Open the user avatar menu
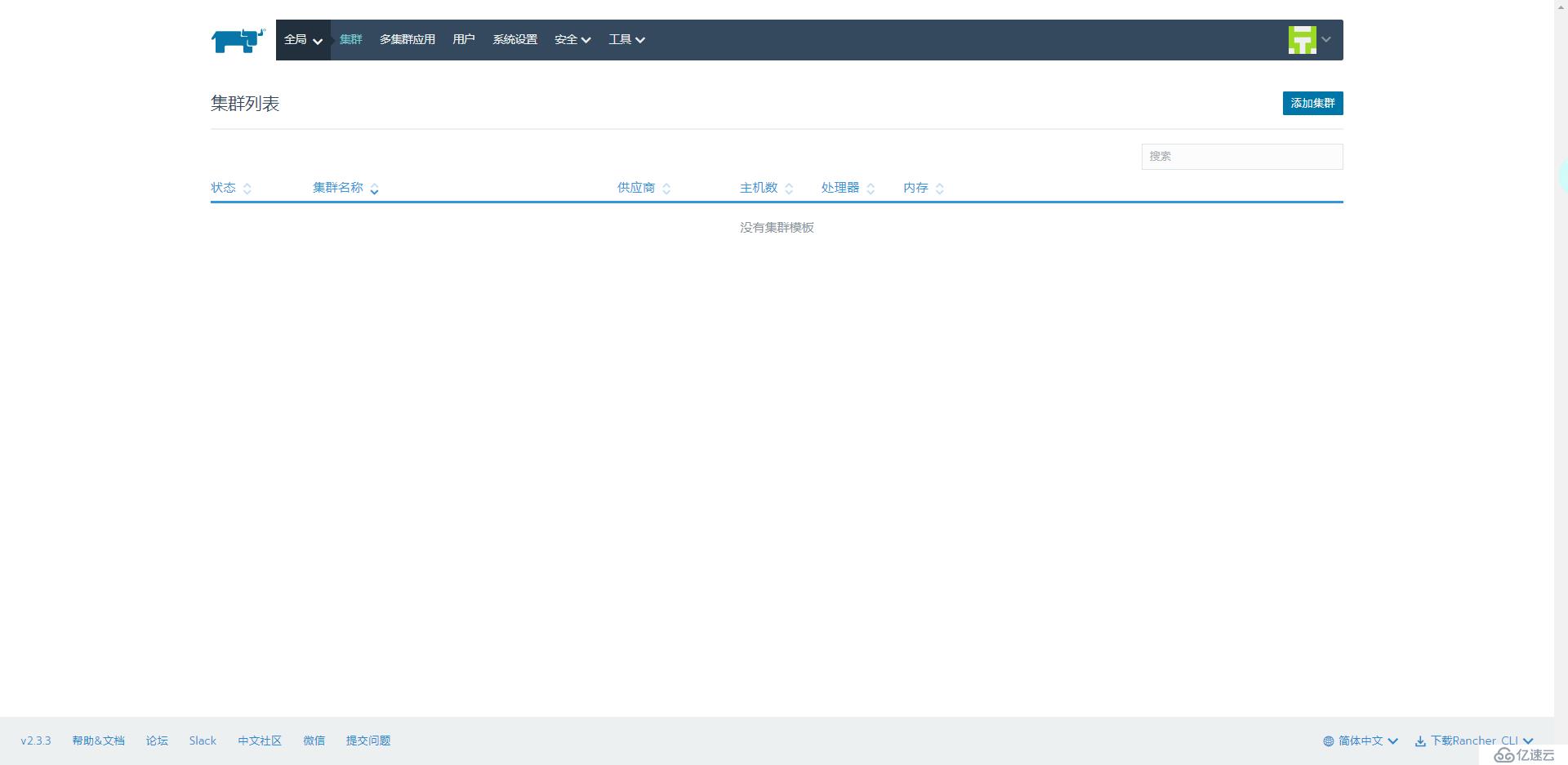The width and height of the screenshot is (1568, 765). [1310, 39]
